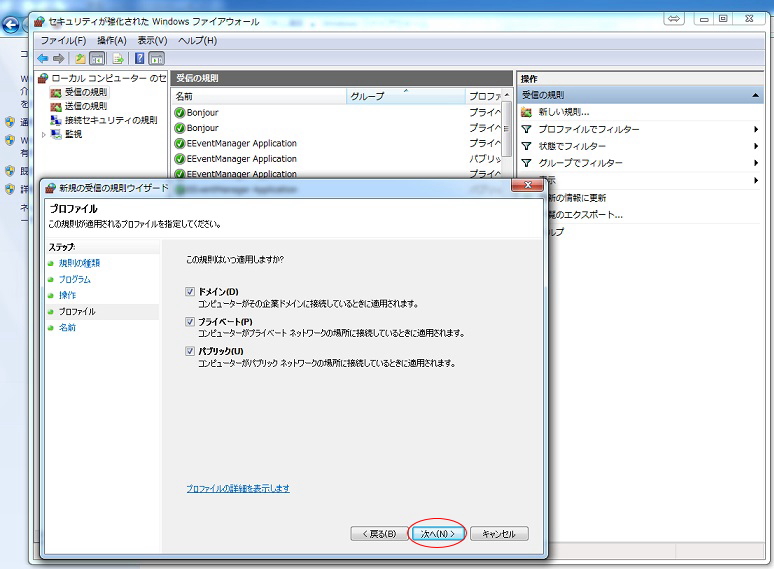Click 最新の情報に更新 refresh action
Viewport: 774px width, 569px height.
[577, 198]
